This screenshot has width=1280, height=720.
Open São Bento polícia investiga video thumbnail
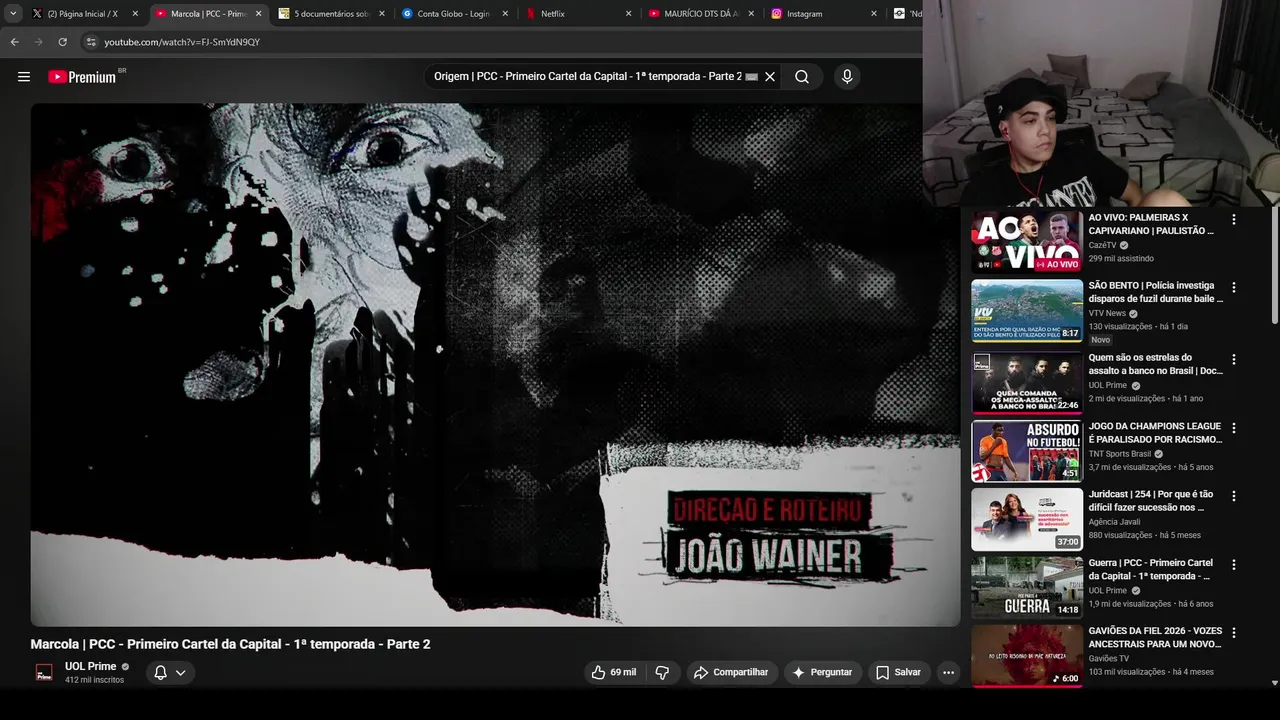pos(1027,311)
